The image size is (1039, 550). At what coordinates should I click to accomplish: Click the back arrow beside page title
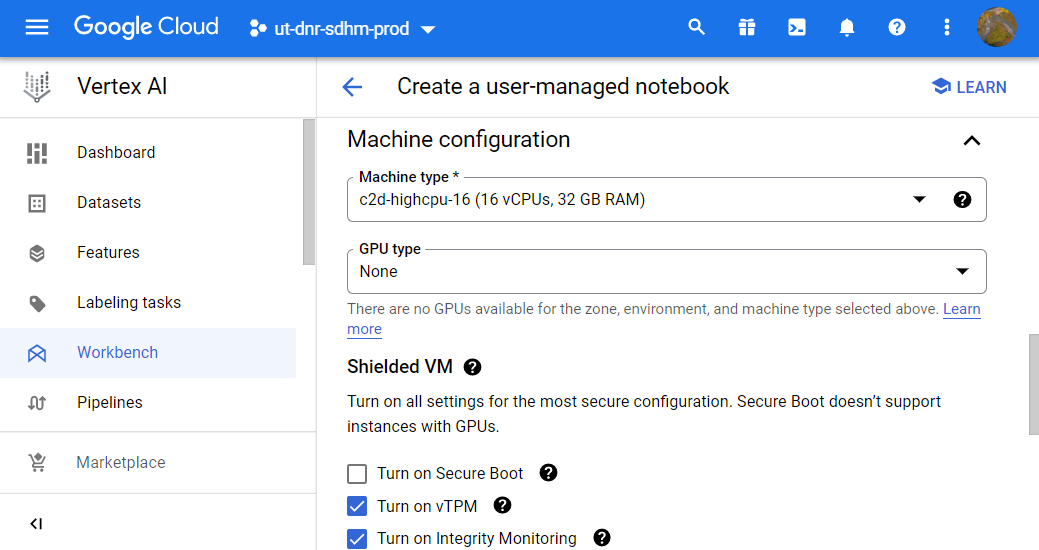coord(352,87)
